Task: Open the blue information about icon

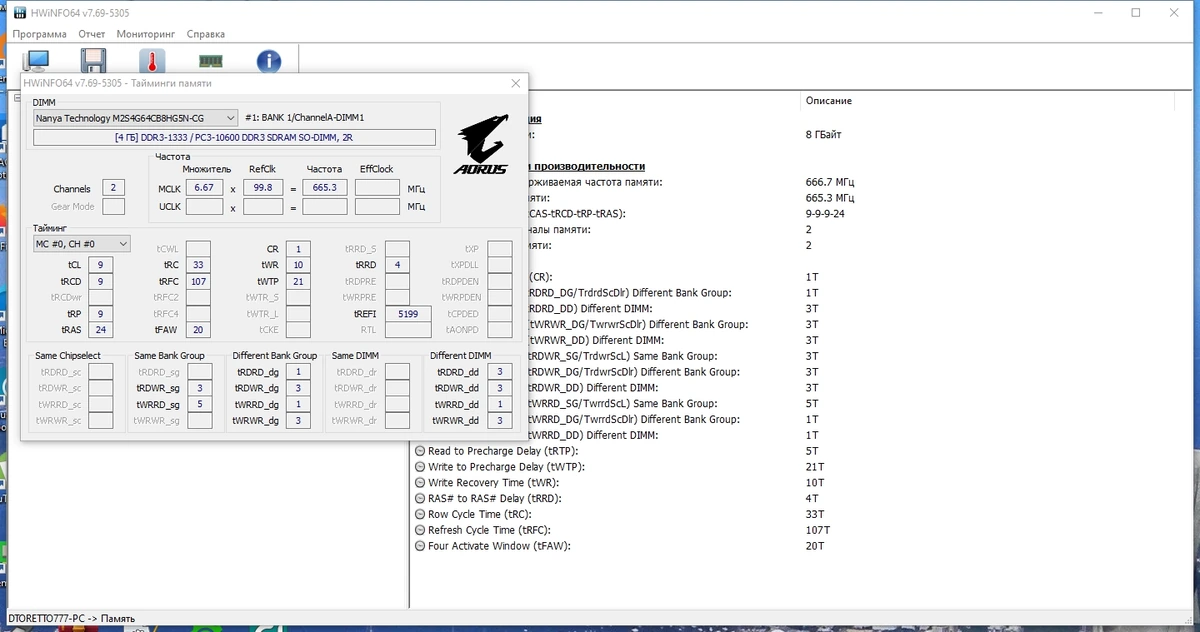Action: (x=268, y=62)
